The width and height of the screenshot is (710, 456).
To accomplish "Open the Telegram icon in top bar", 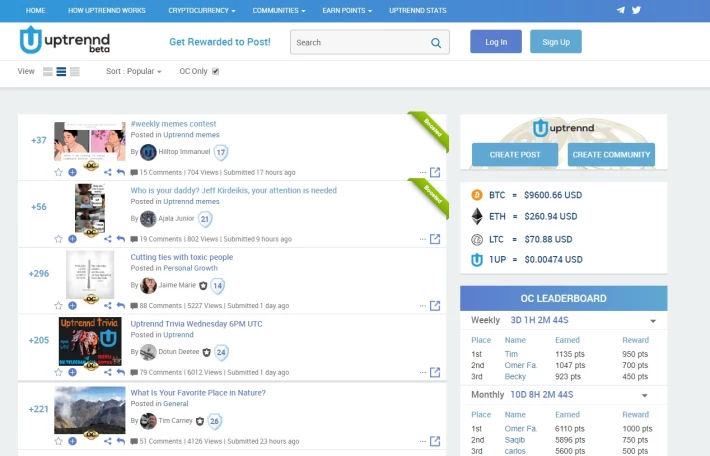I will (620, 10).
